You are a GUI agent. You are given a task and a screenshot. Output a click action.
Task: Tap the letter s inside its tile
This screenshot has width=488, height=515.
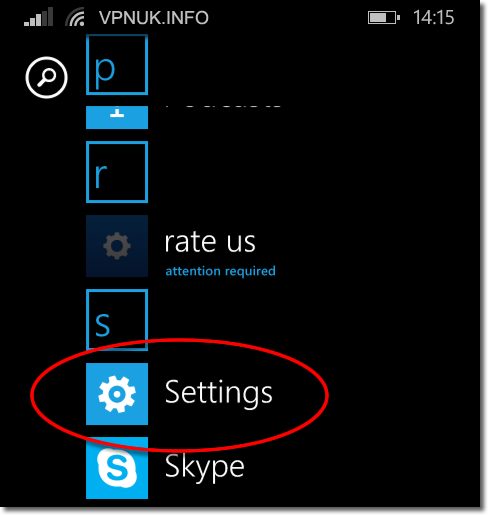point(102,325)
